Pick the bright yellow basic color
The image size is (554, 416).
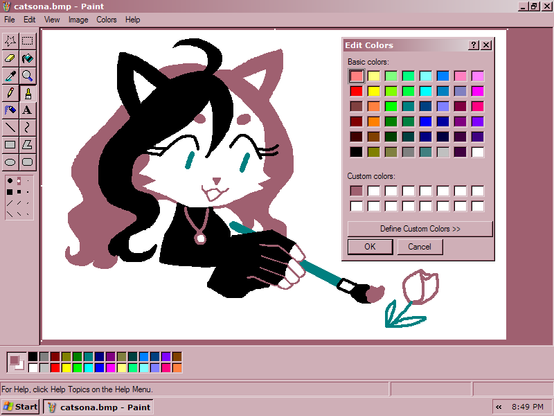tap(373, 91)
